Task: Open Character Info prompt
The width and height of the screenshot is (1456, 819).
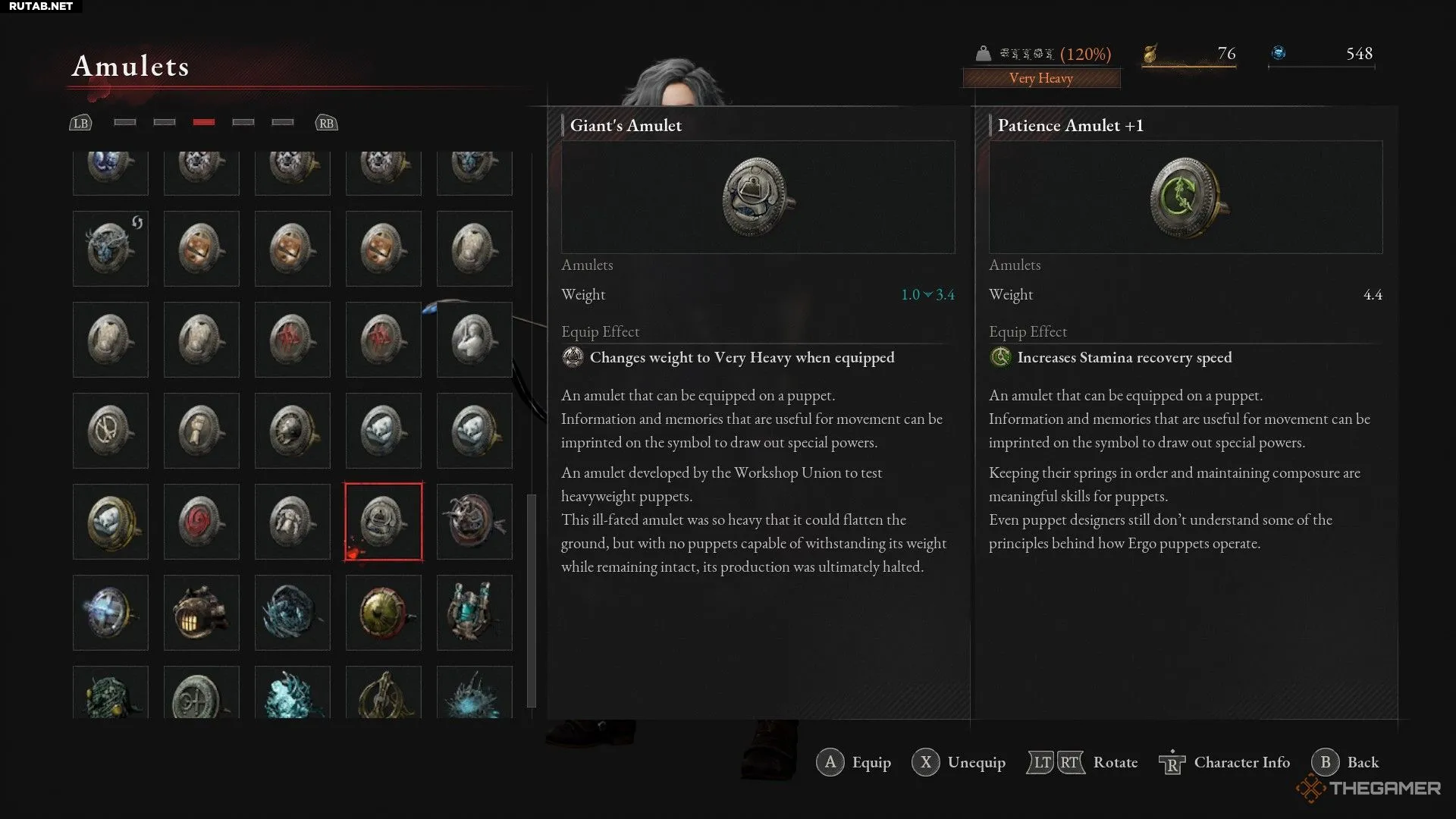Action: pyautogui.click(x=1225, y=762)
